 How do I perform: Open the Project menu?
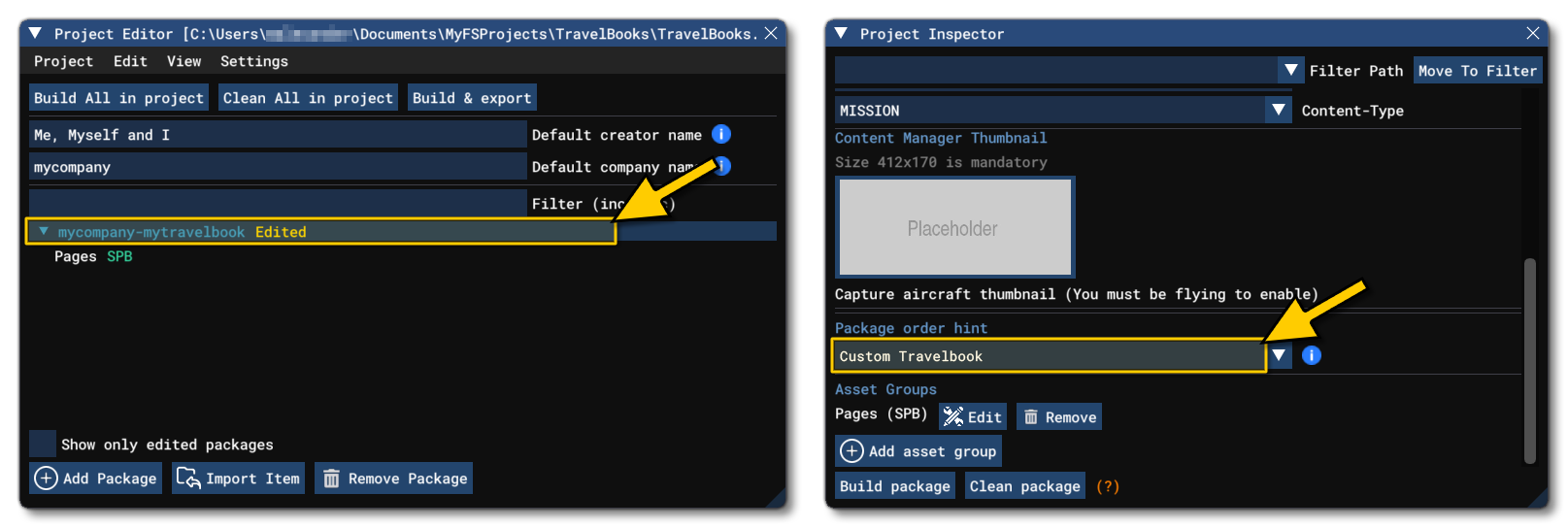pos(64,61)
